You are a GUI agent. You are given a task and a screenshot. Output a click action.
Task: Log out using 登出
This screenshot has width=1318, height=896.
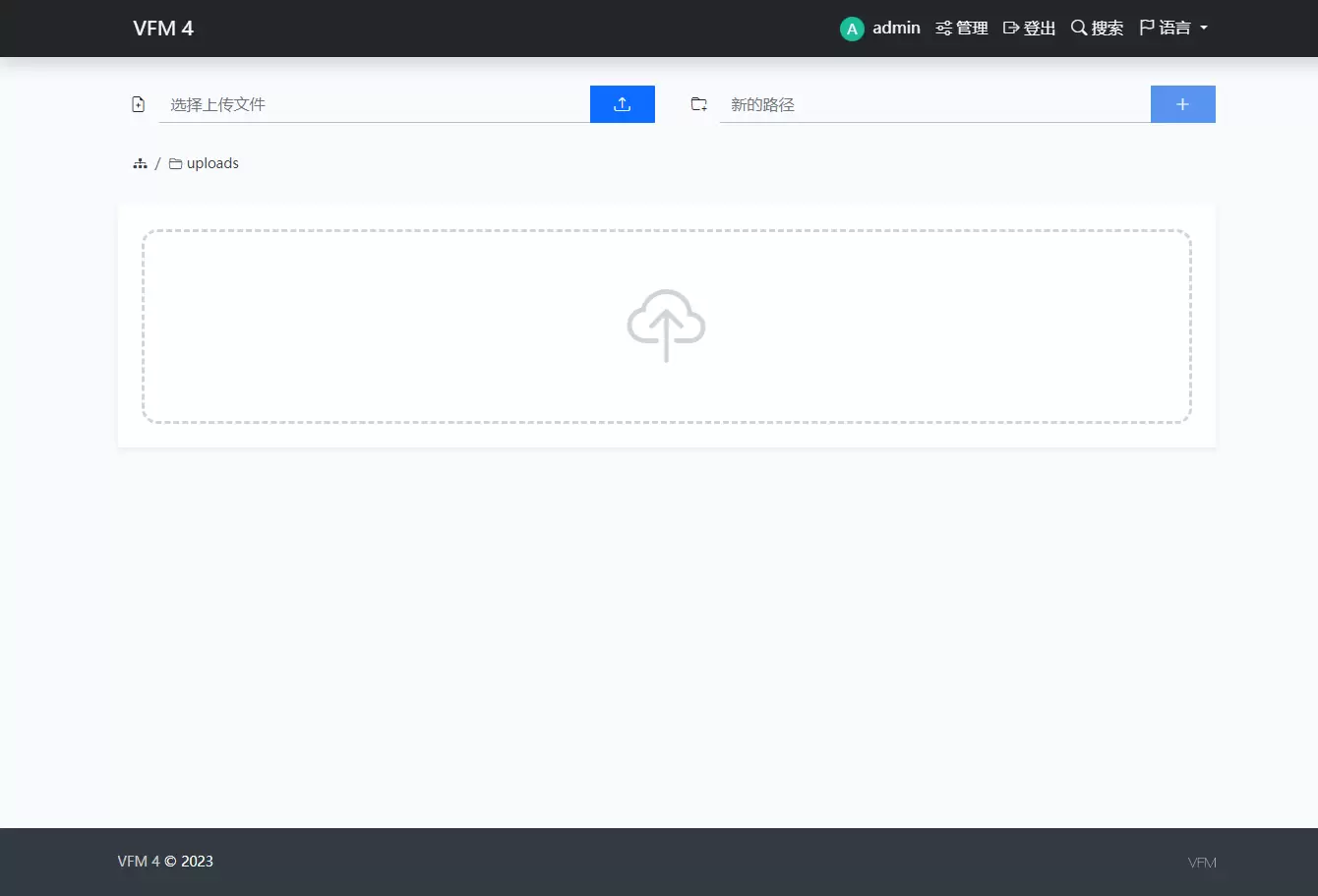coord(1029,28)
